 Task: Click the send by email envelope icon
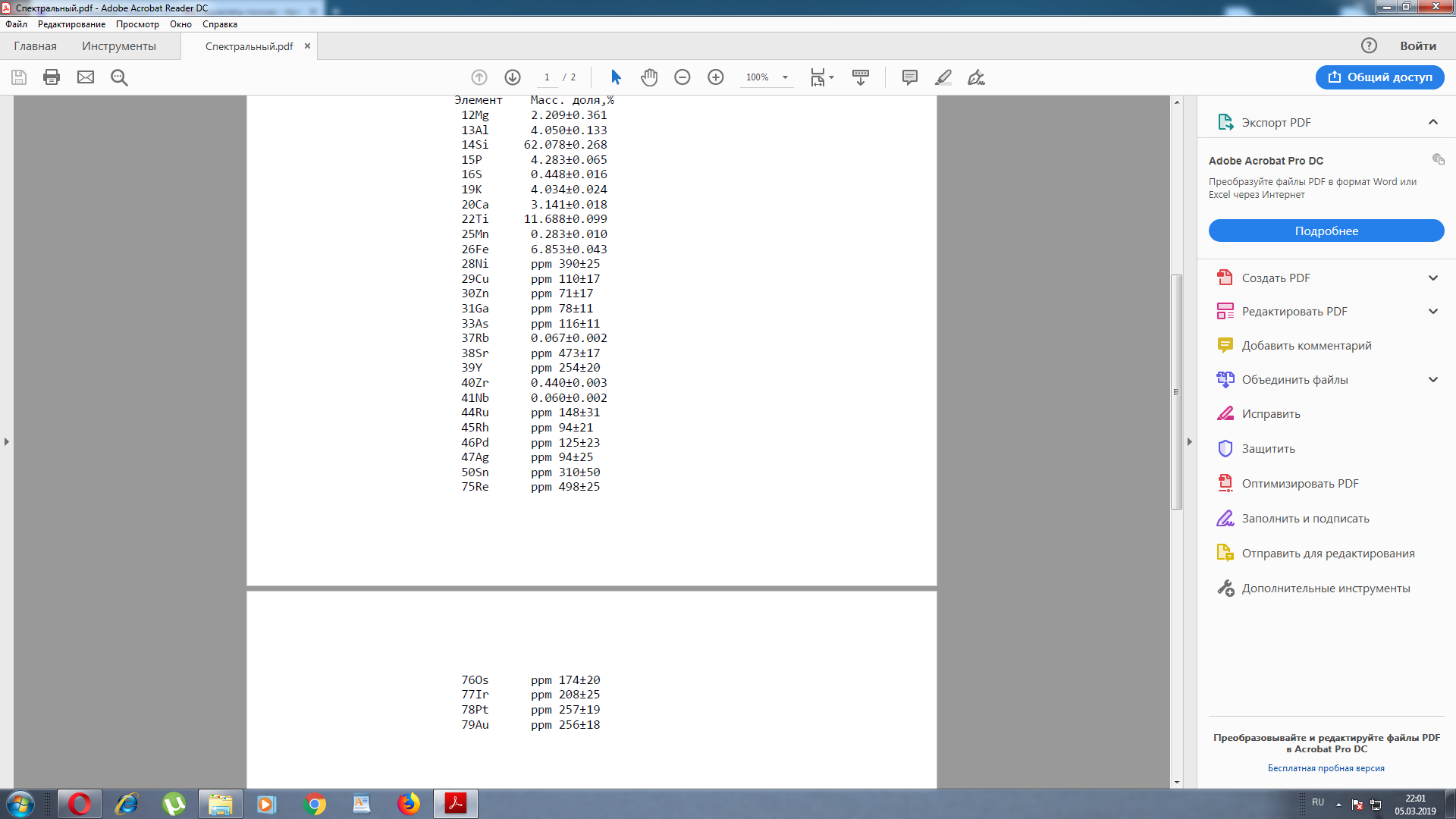tap(86, 77)
